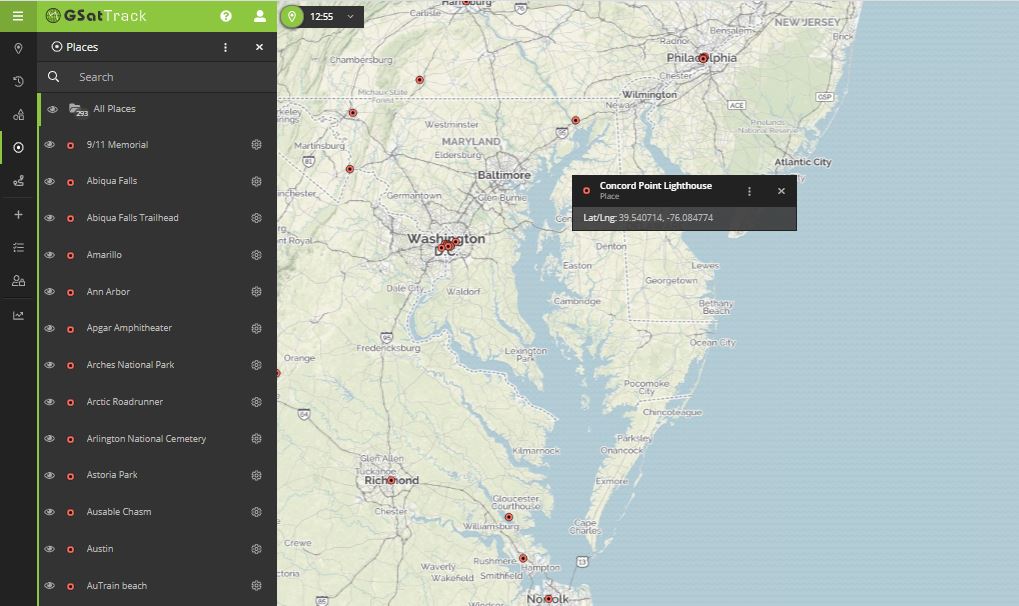Select the Places sidebar icon
This screenshot has width=1019, height=606.
tap(18, 148)
